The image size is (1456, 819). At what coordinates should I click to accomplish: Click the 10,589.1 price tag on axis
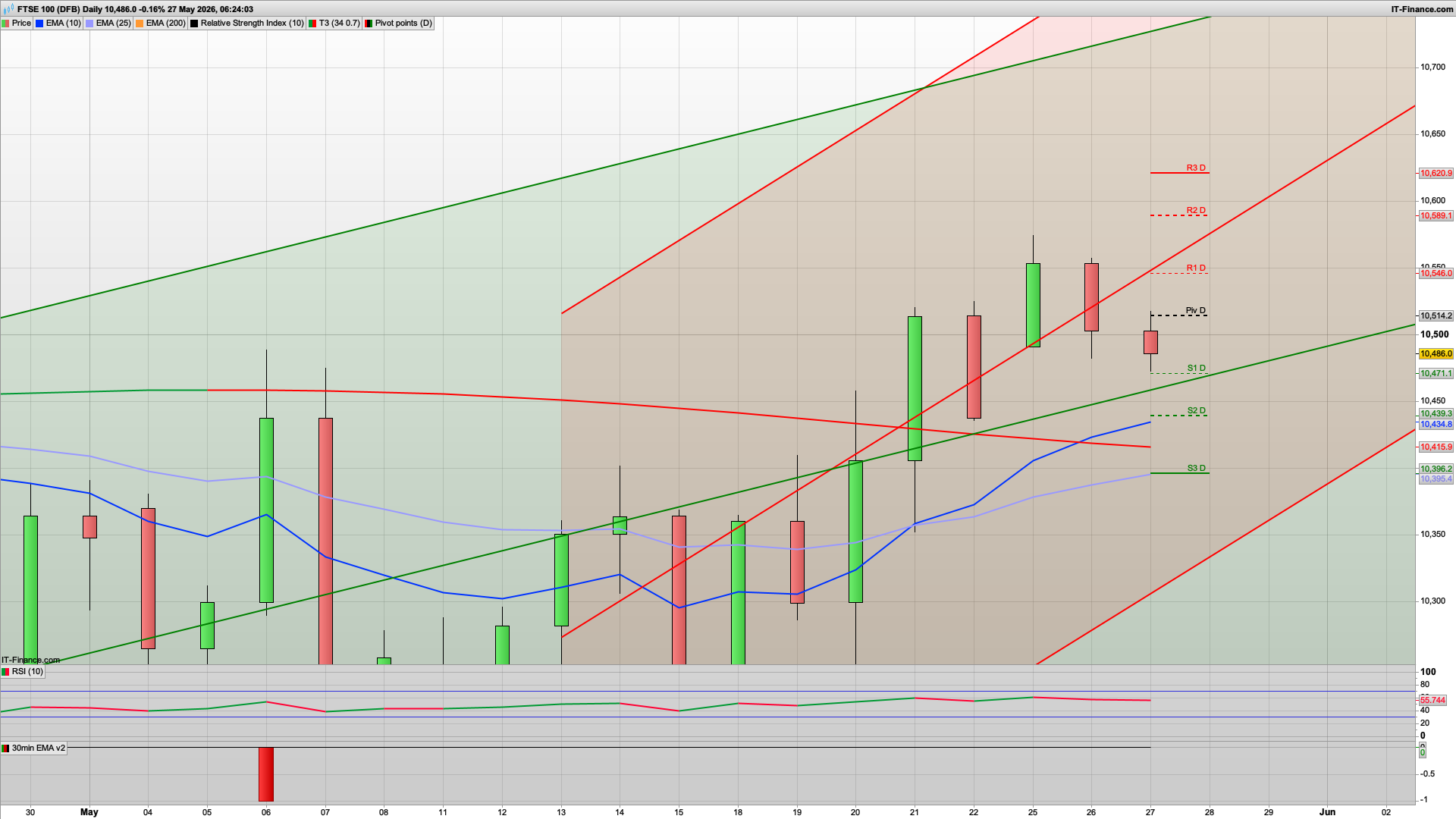[1436, 216]
